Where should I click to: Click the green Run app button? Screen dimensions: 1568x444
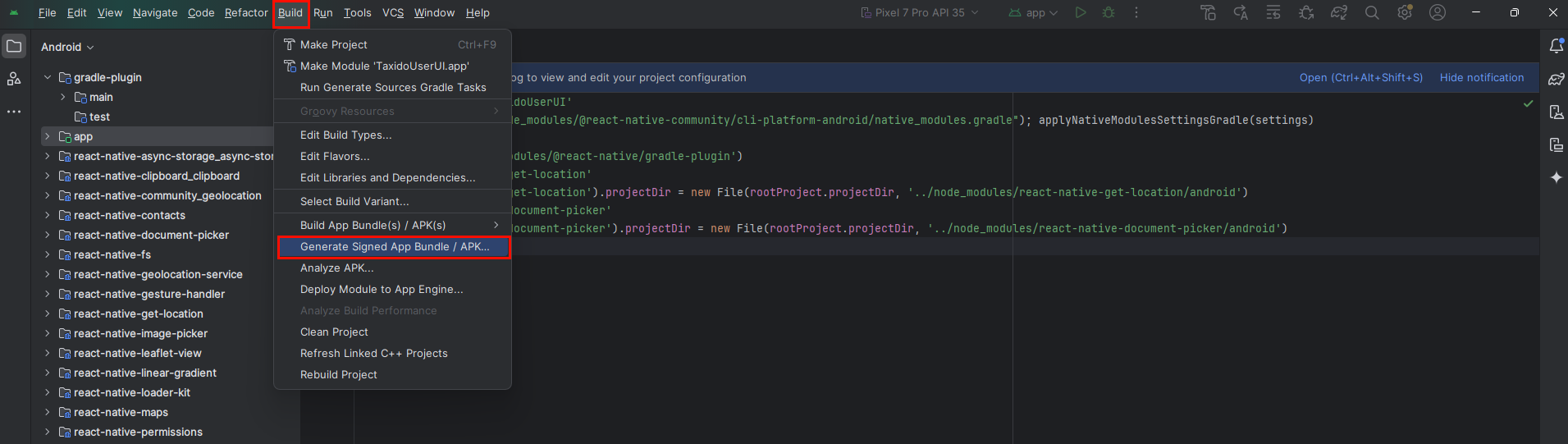(x=1081, y=13)
